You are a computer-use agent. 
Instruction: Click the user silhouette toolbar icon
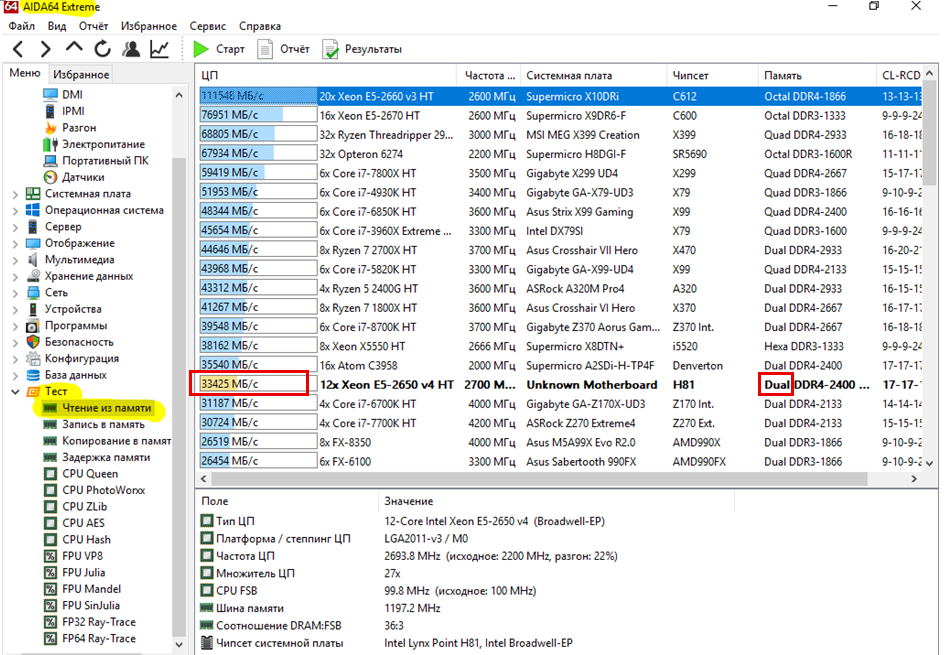click(x=131, y=49)
